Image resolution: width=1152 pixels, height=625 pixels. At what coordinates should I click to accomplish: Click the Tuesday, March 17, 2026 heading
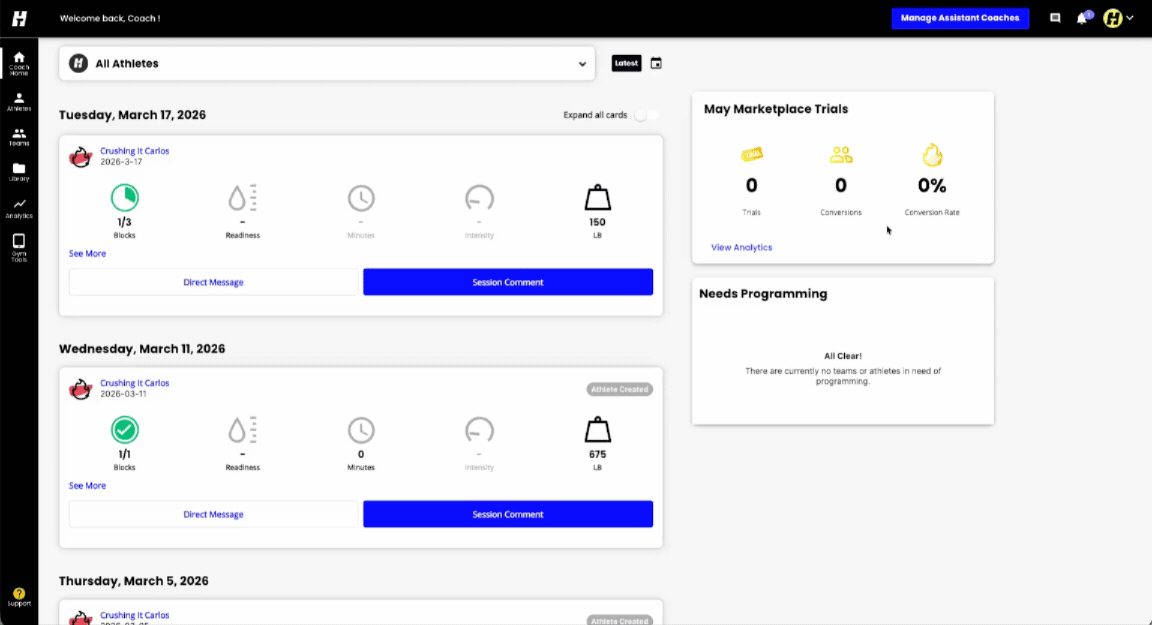coord(132,115)
